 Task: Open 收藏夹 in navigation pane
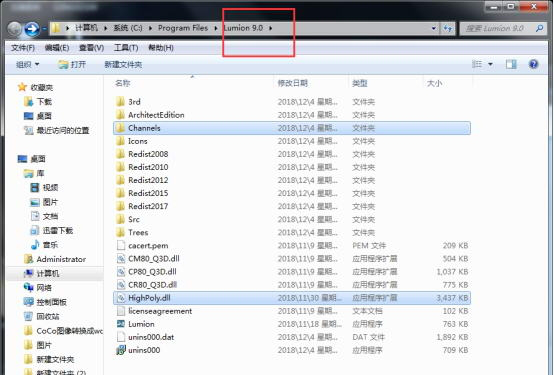tap(42, 87)
